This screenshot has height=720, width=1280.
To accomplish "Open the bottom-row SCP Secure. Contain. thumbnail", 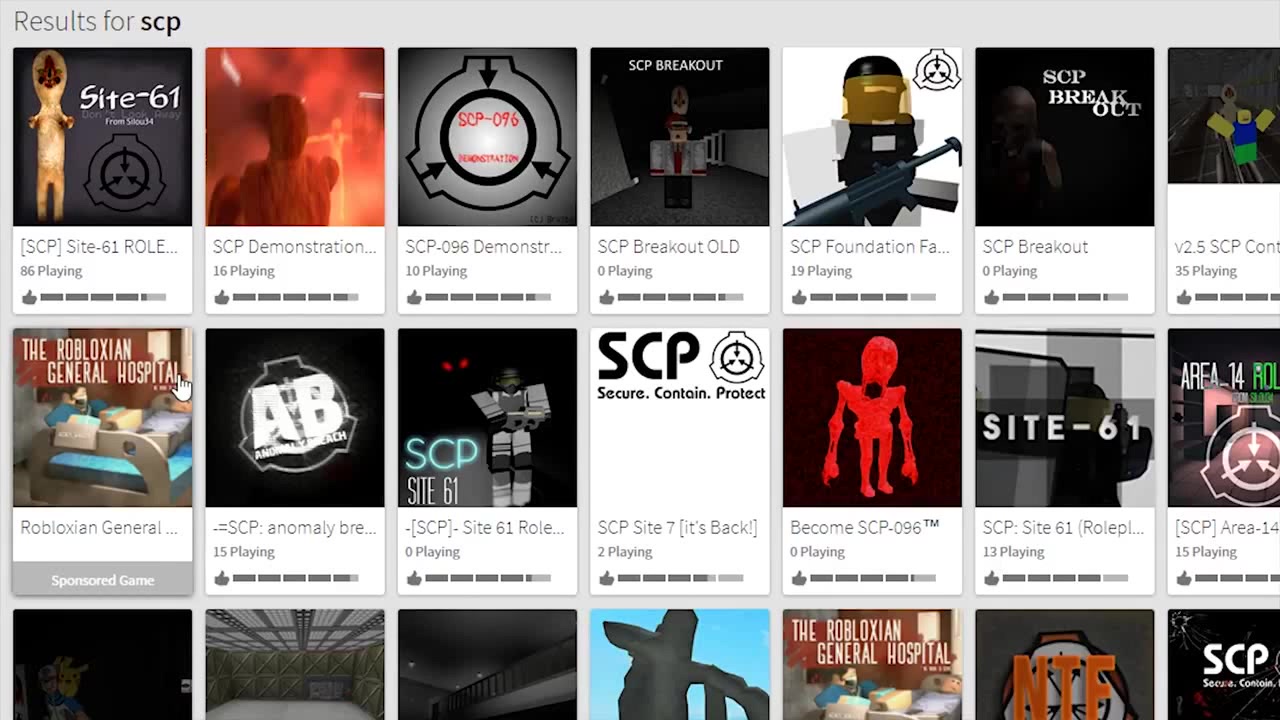I will (1224, 665).
